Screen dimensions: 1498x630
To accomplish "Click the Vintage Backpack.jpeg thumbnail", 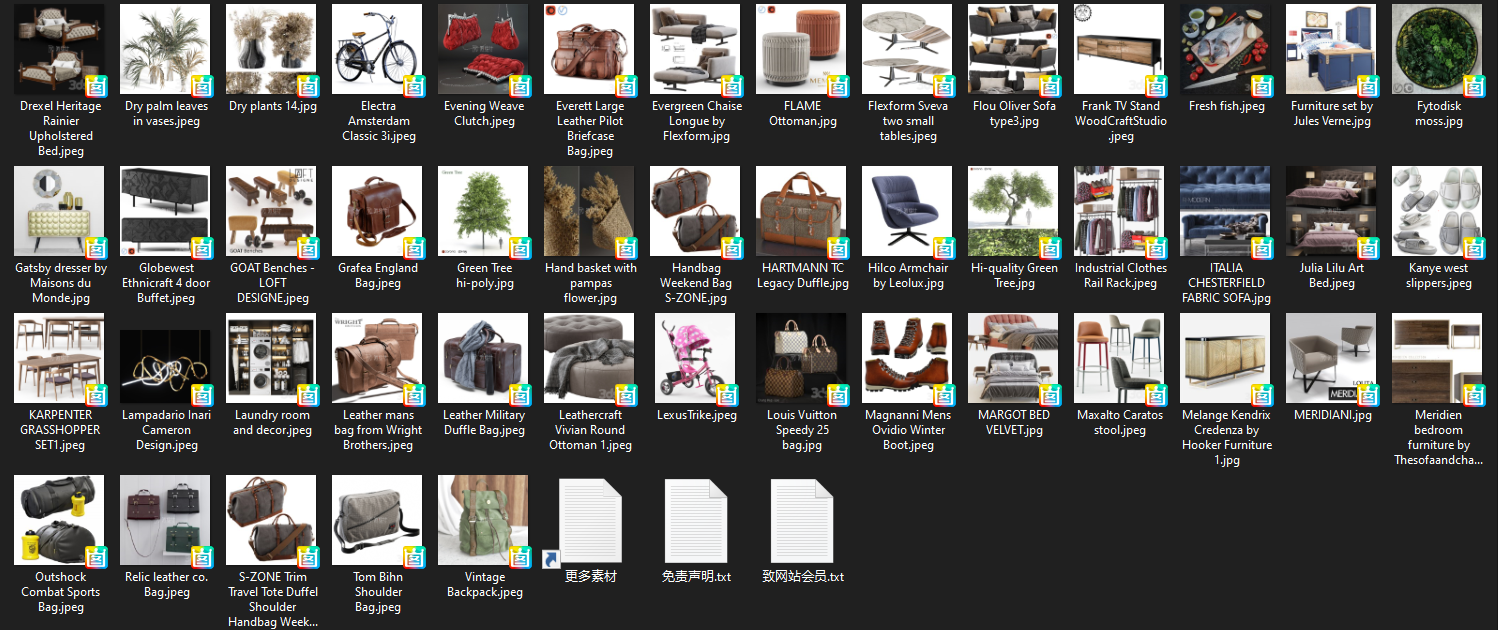I will (484, 520).
